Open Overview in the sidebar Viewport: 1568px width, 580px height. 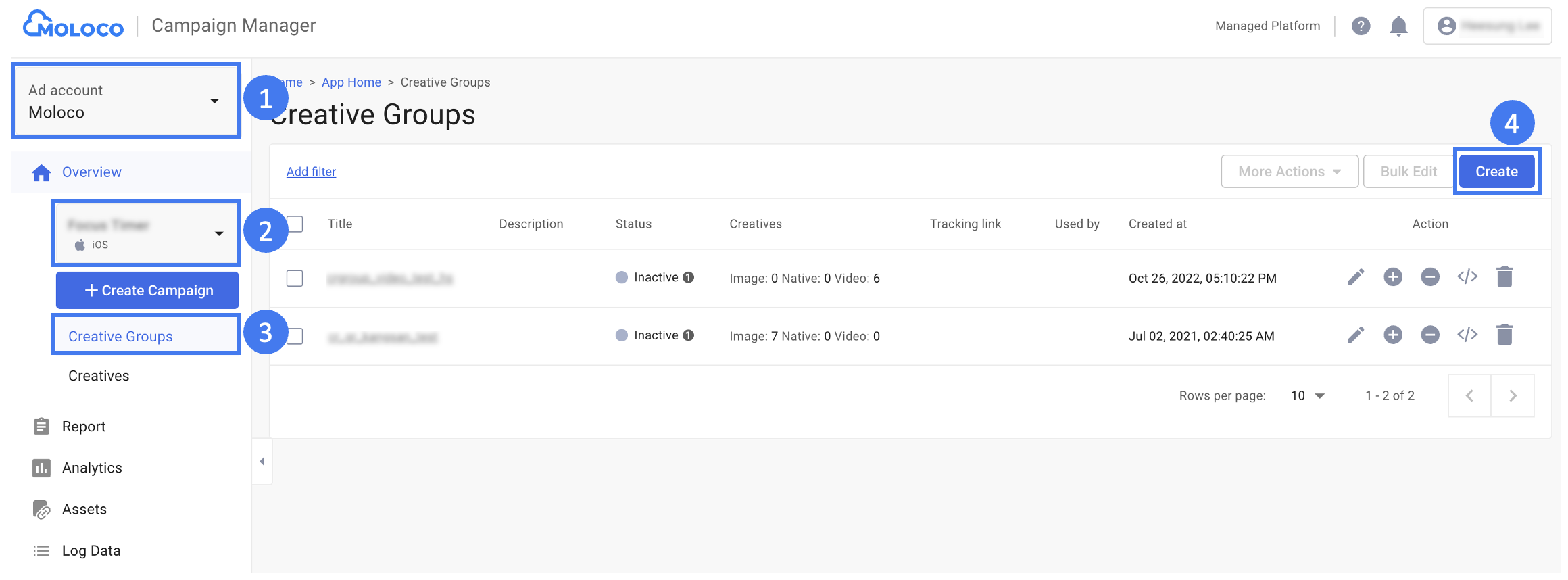point(92,172)
